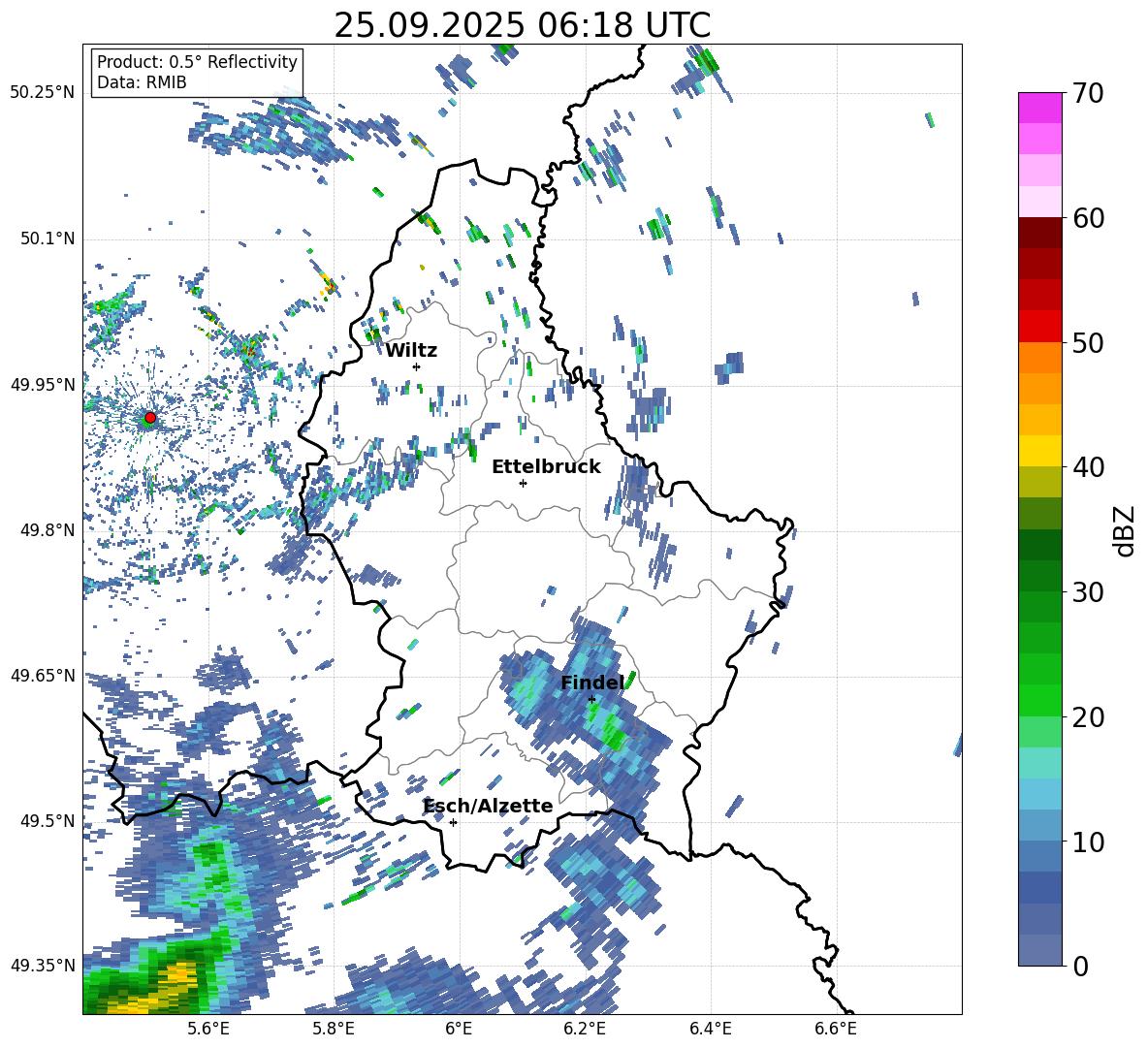Viewport: 1148px width, 1048px height.
Task: Click the Wiltz cross marker
Action: [417, 366]
